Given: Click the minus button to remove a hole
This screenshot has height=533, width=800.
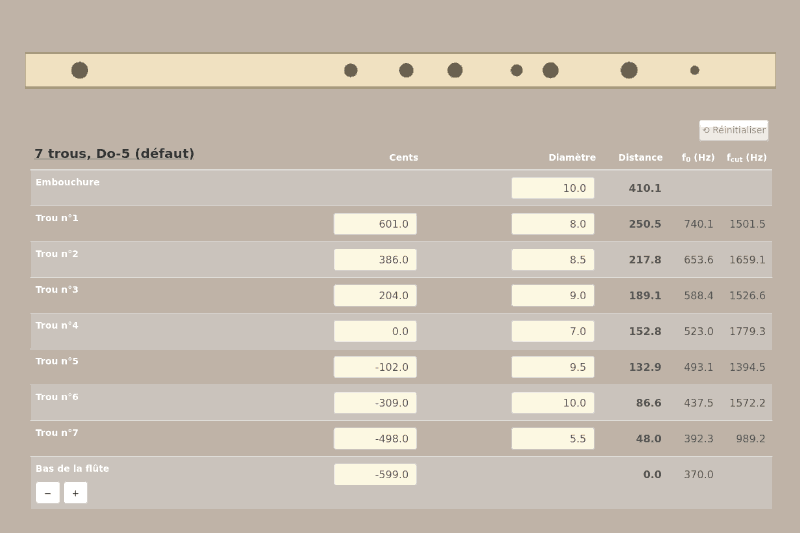Looking at the screenshot, I should pyautogui.click(x=47, y=493).
